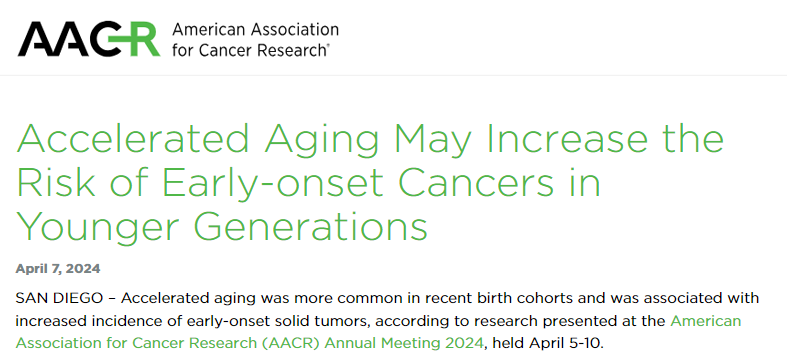Click the words Annual Meeting 2024 in green
The image size is (787, 363).
(404, 343)
